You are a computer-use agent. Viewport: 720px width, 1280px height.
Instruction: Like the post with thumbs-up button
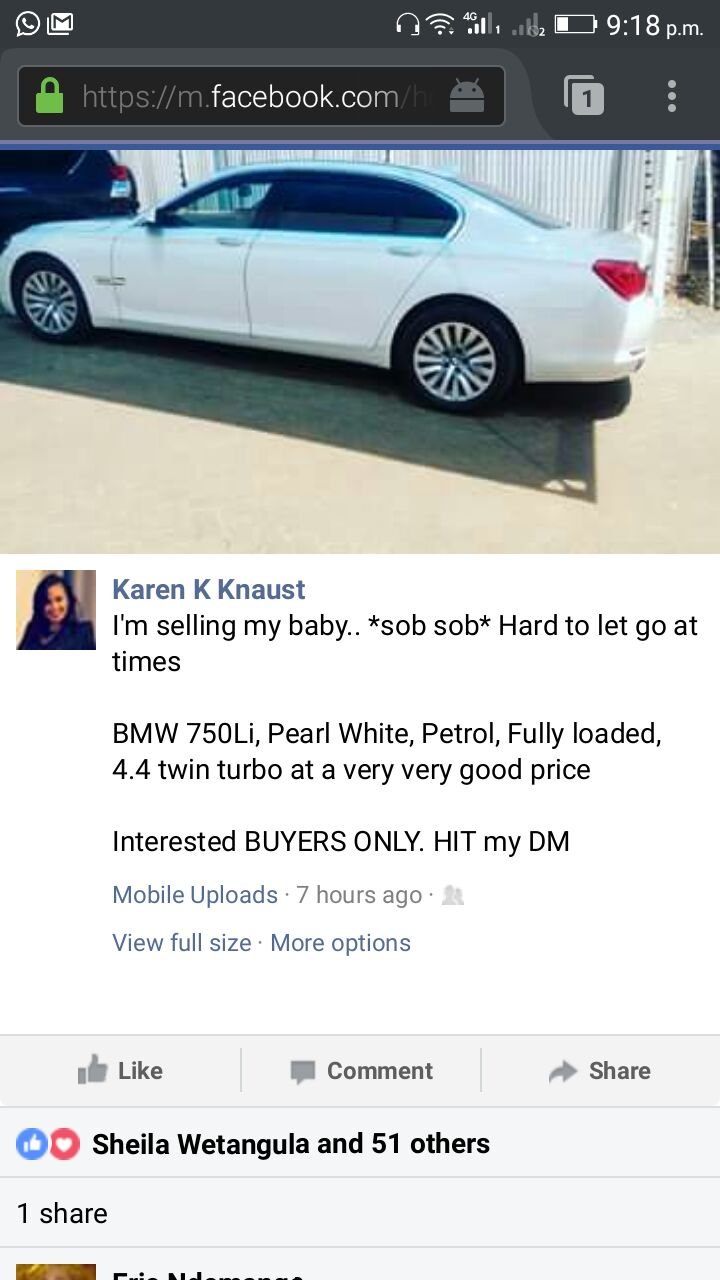point(120,1070)
